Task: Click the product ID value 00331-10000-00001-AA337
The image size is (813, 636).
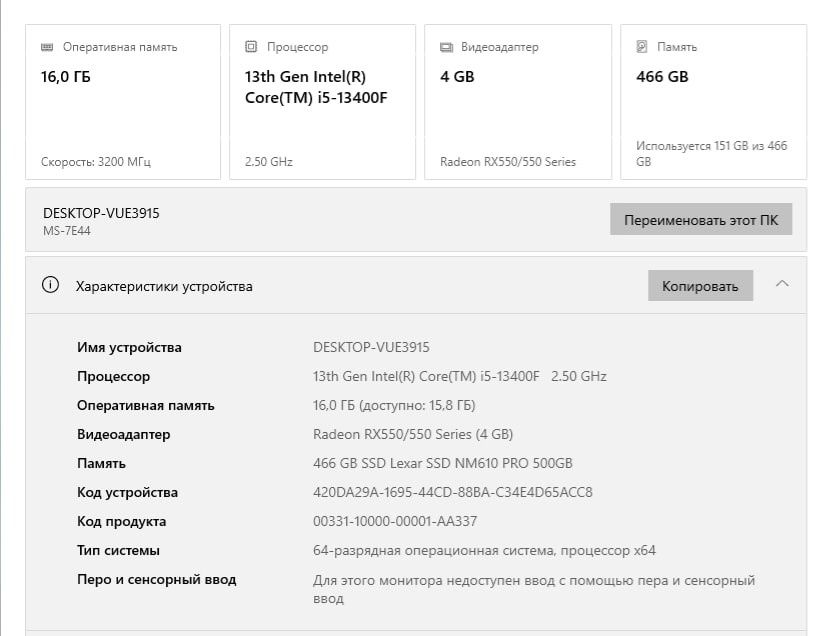Action: [395, 521]
